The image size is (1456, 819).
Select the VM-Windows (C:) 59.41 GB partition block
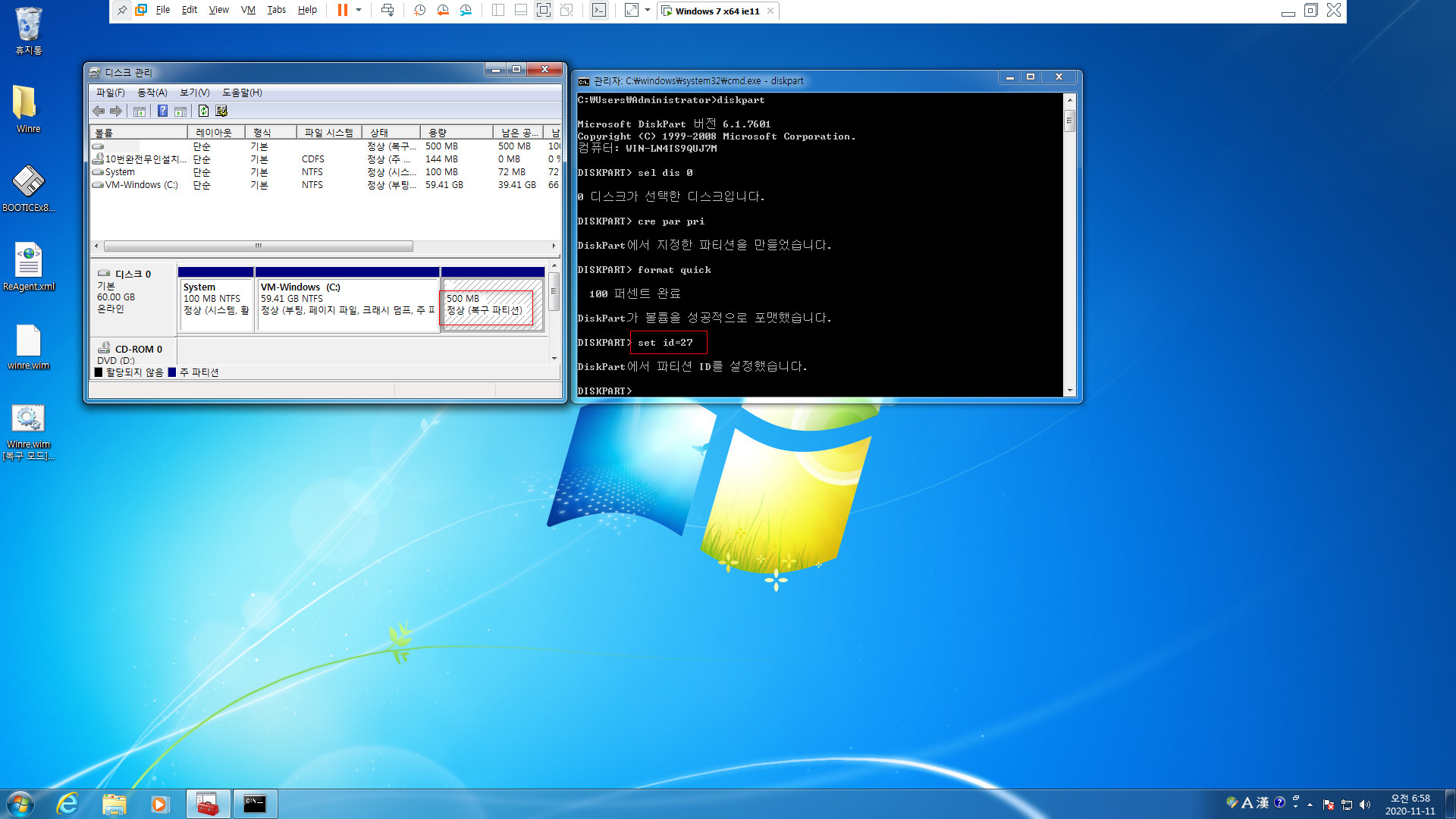[348, 300]
